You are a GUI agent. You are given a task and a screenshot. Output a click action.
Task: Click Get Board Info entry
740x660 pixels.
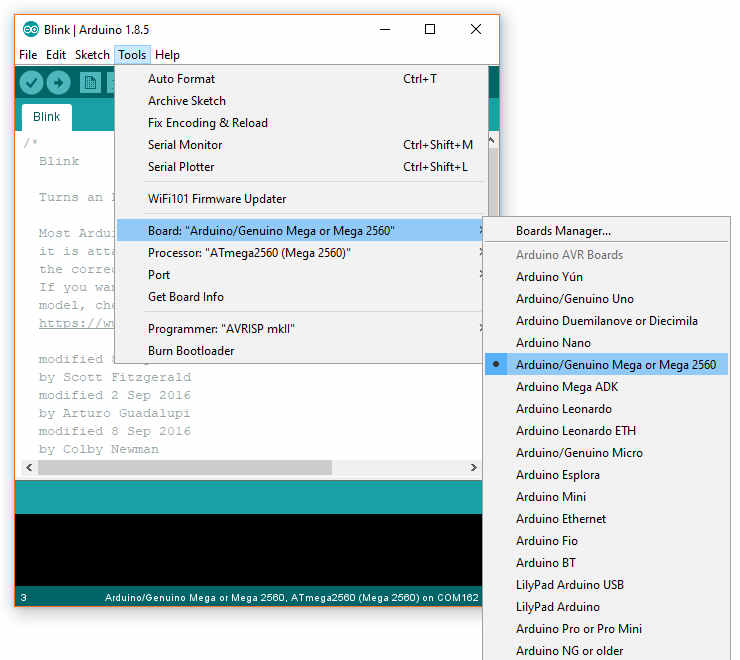coord(186,297)
